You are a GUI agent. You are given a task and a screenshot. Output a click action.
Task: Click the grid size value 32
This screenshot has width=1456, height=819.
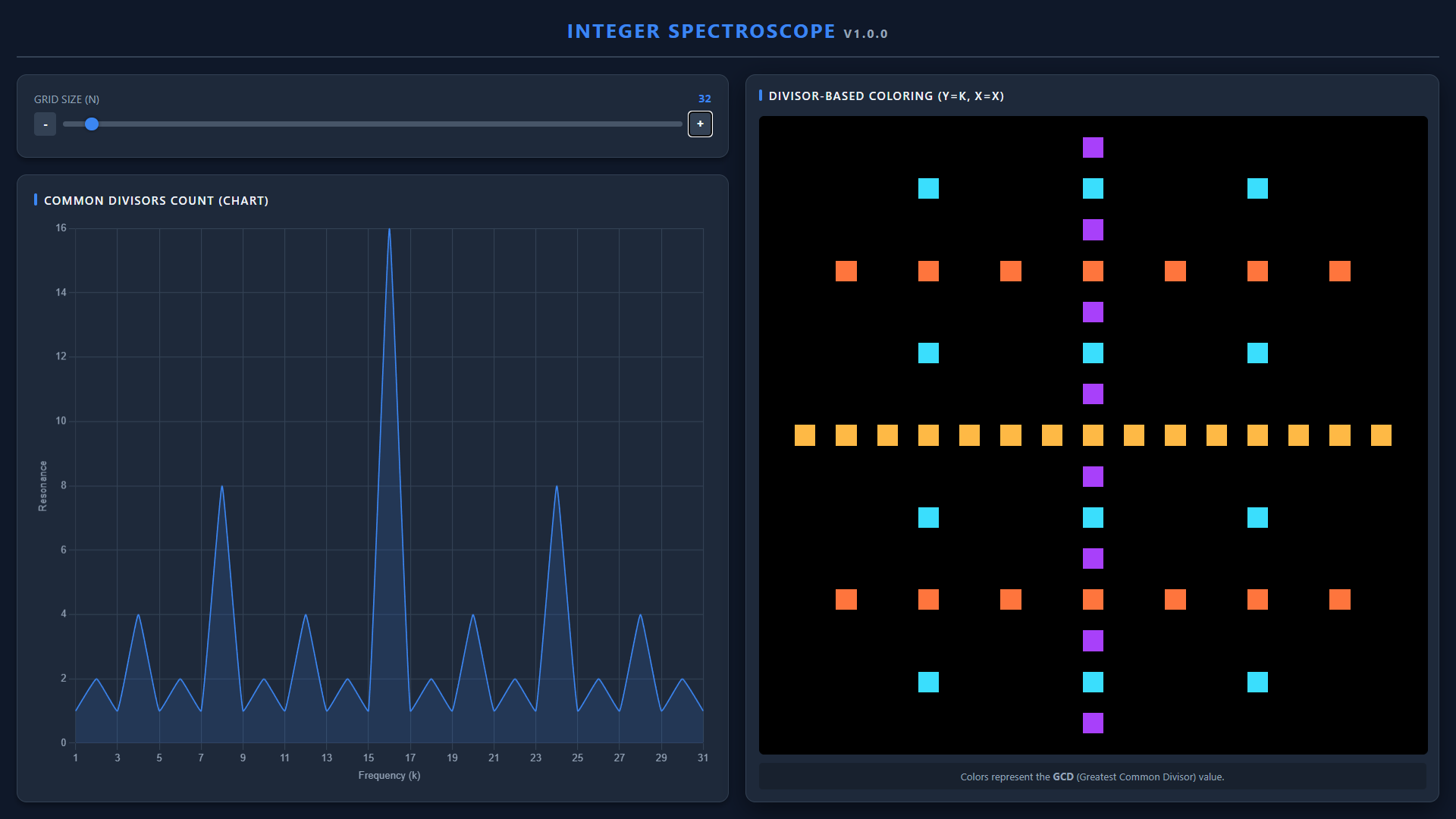coord(704,99)
